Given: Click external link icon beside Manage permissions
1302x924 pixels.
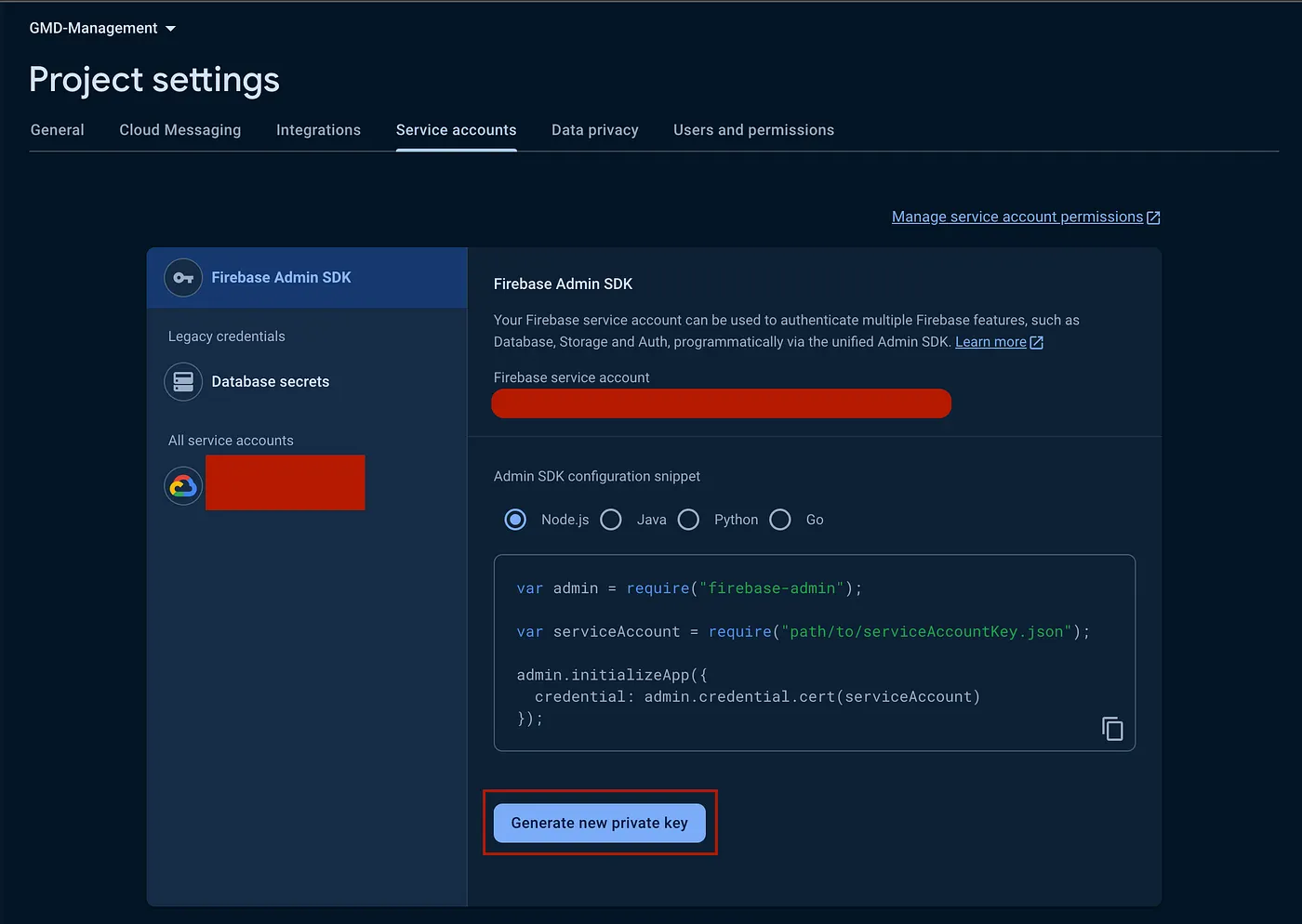Looking at the screenshot, I should (x=1153, y=218).
